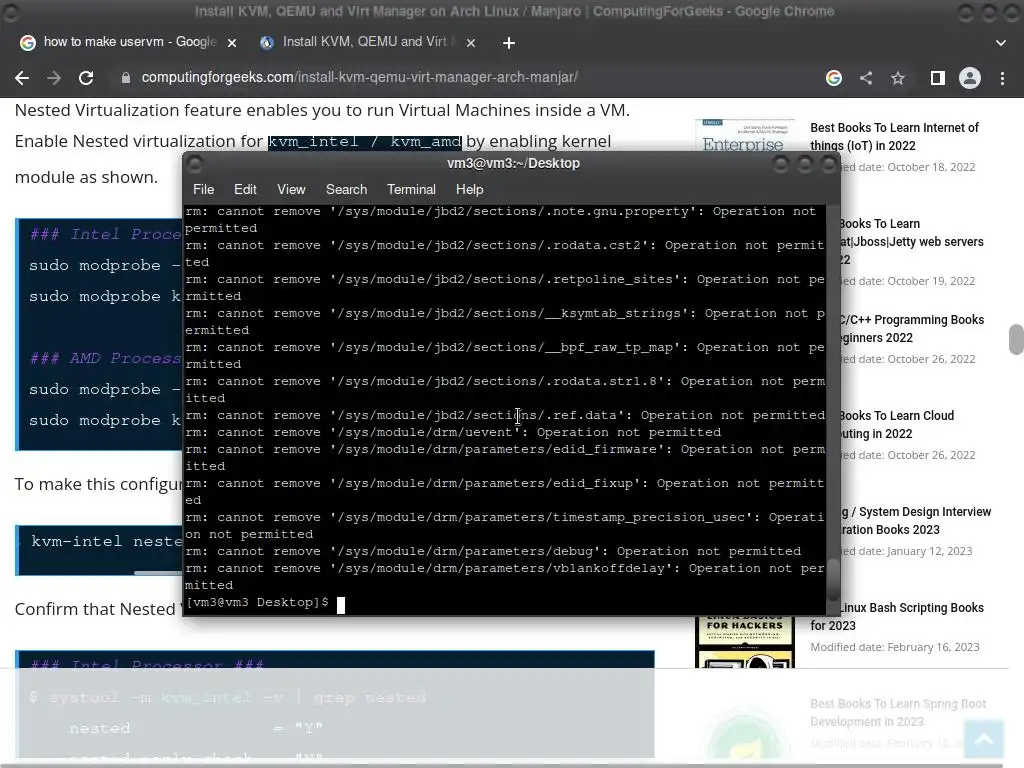This screenshot has width=1024, height=768.
Task: Open Google icon in Chrome toolbar
Action: 833,78
